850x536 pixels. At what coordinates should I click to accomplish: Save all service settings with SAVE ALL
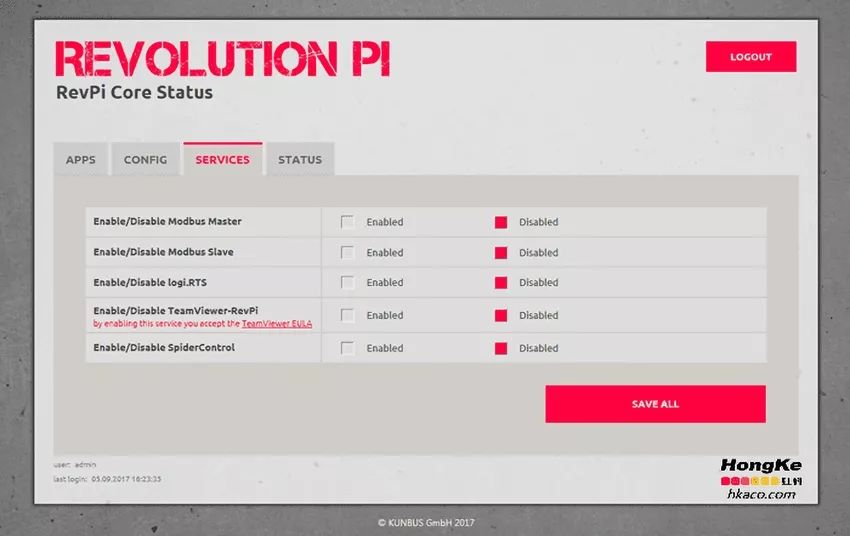[x=655, y=404]
